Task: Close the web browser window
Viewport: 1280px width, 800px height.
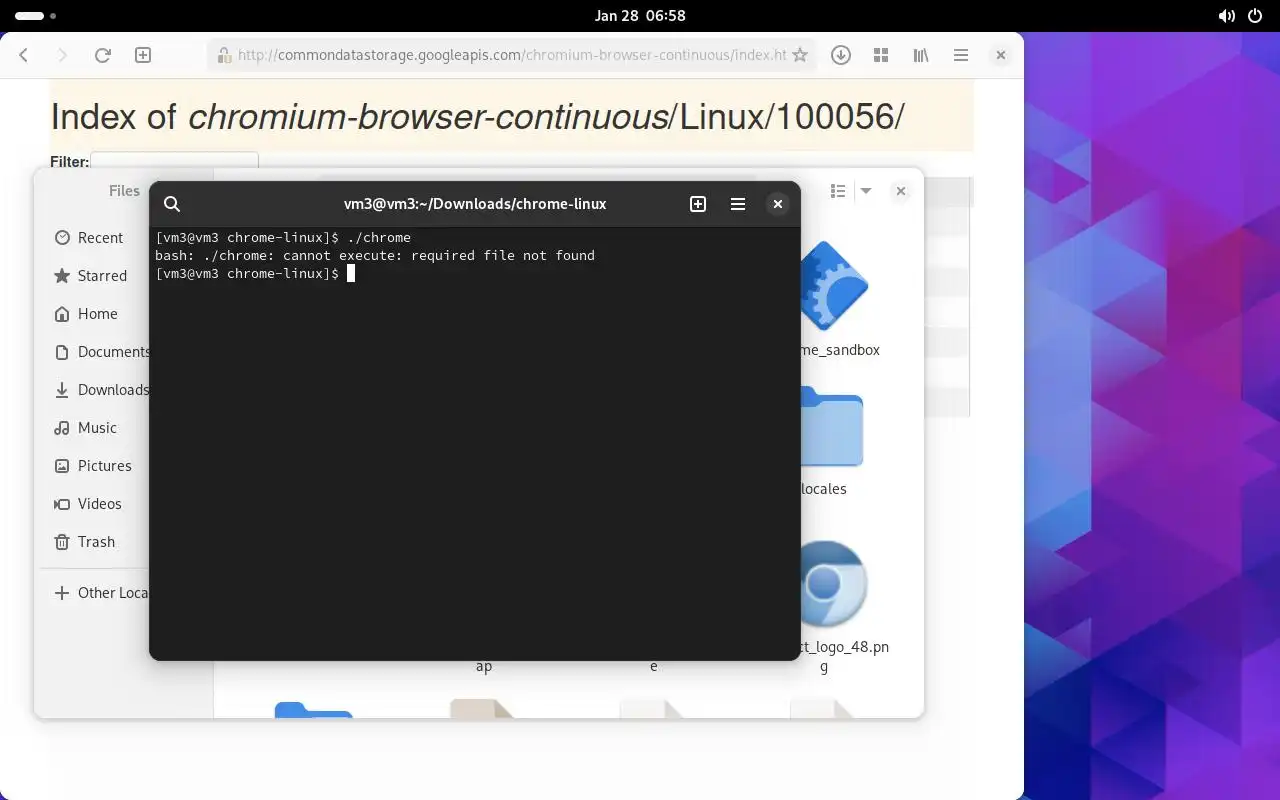Action: pos(1000,55)
